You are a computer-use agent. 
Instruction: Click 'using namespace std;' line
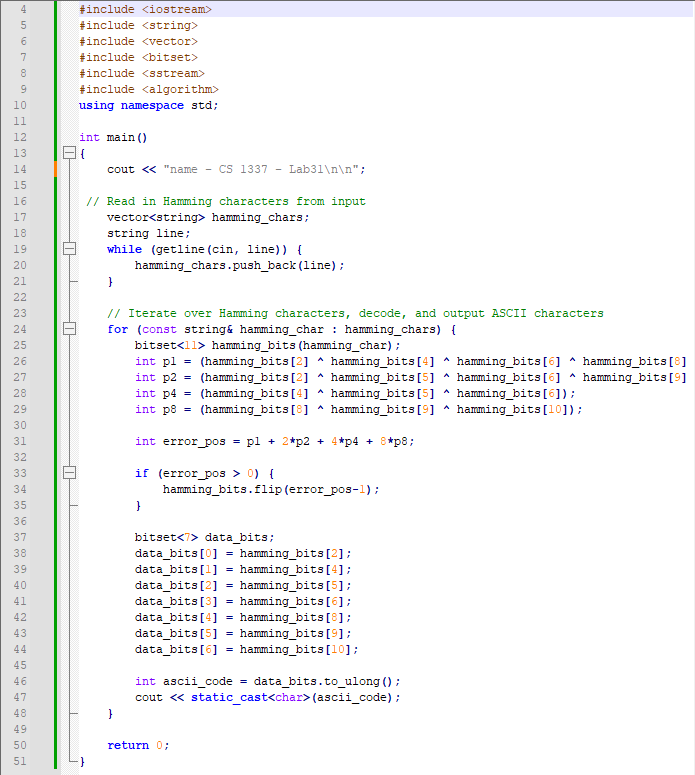point(149,105)
